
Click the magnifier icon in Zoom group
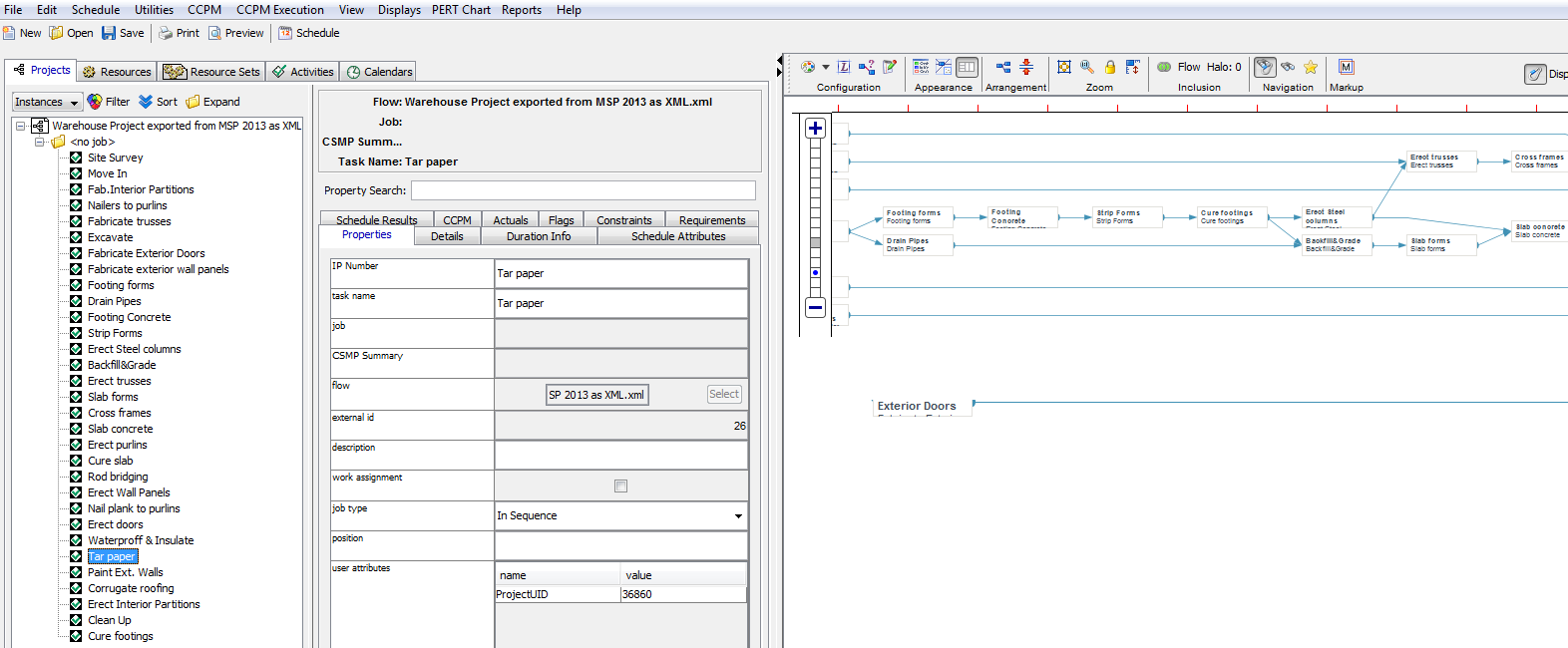coord(1087,67)
